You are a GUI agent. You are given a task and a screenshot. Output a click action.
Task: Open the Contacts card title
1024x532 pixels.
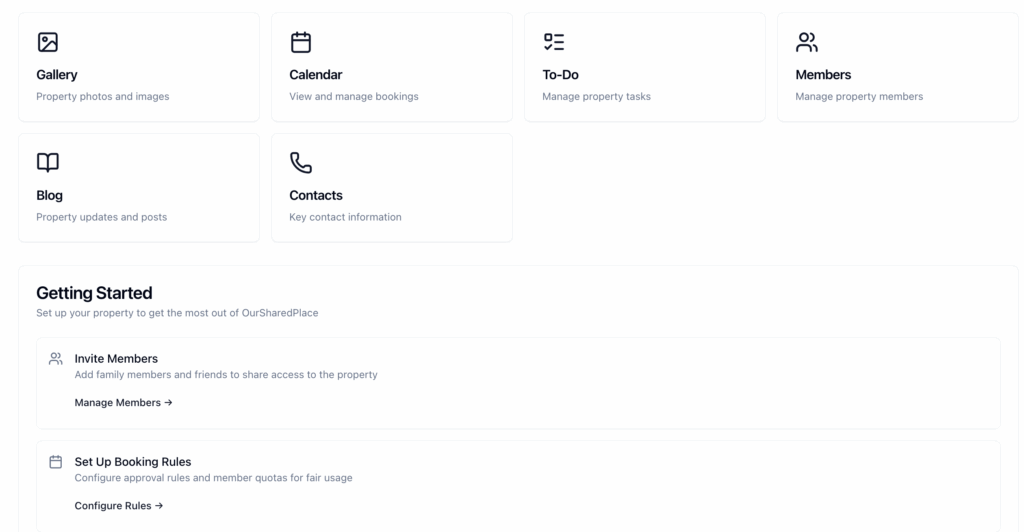[x=316, y=196]
